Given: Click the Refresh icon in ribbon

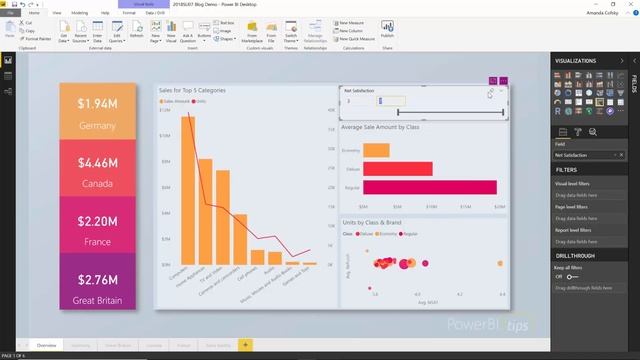Looking at the screenshot, I should [136, 30].
